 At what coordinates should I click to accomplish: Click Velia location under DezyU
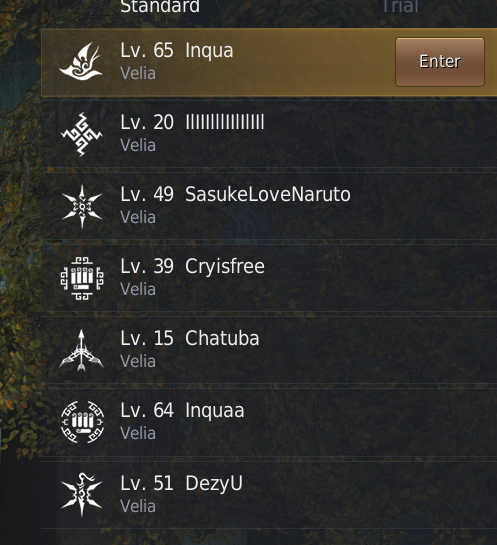138,506
